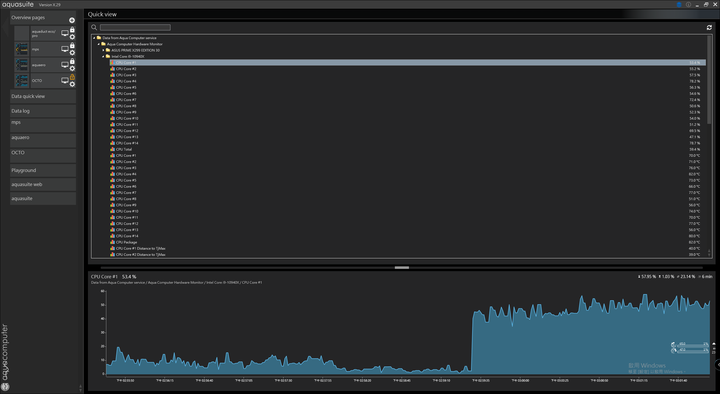
Task: Select CPU Core #14 load percentage row
Action: tap(408, 143)
